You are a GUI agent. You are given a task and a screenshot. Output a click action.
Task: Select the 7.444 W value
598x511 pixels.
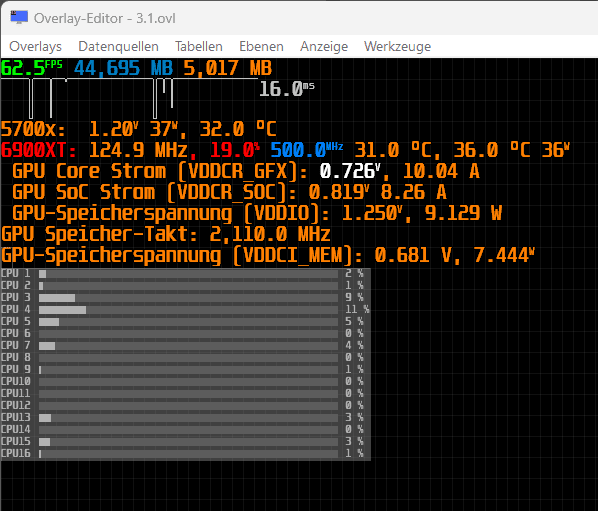504,255
